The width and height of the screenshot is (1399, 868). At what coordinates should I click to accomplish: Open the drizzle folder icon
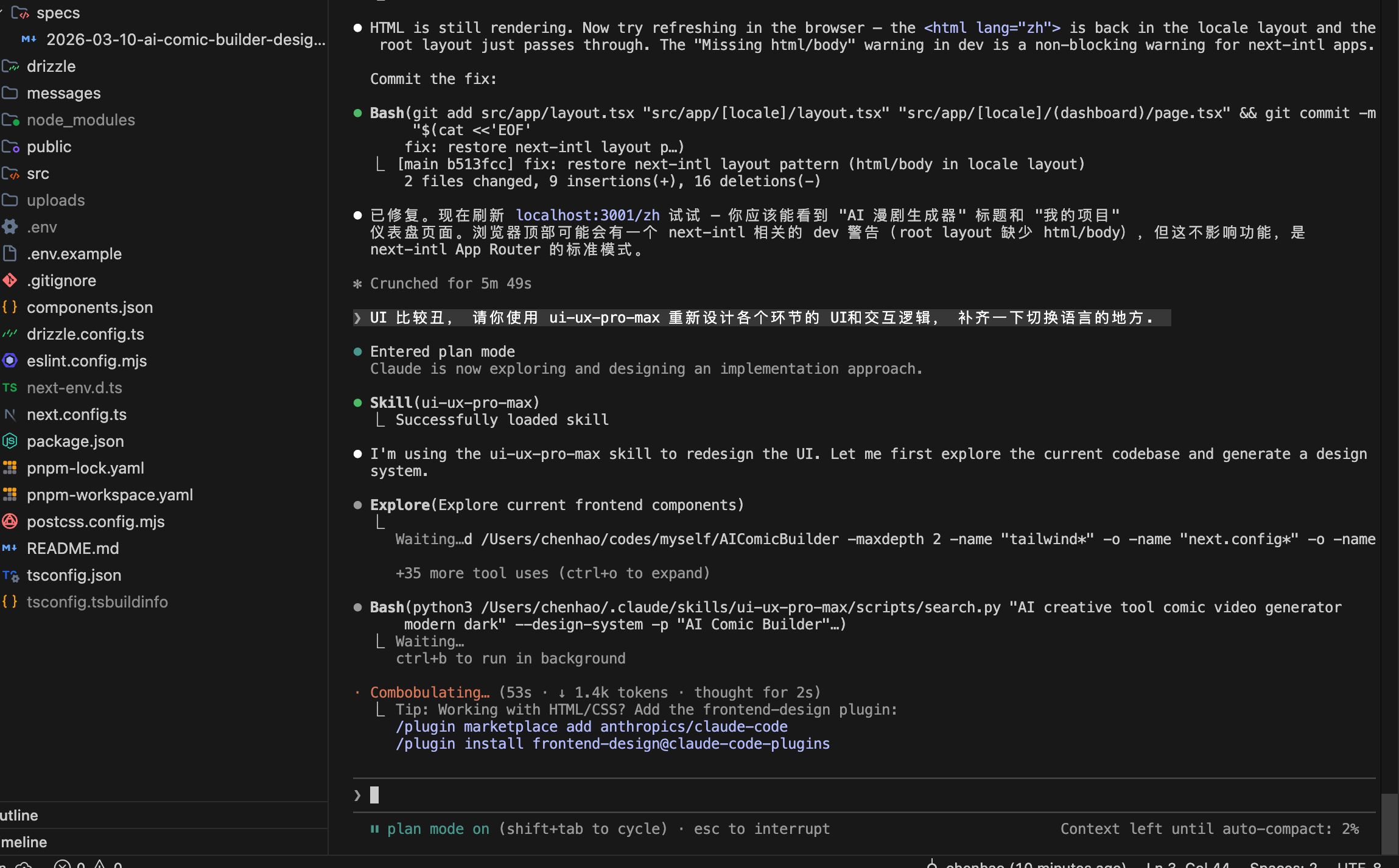10,66
